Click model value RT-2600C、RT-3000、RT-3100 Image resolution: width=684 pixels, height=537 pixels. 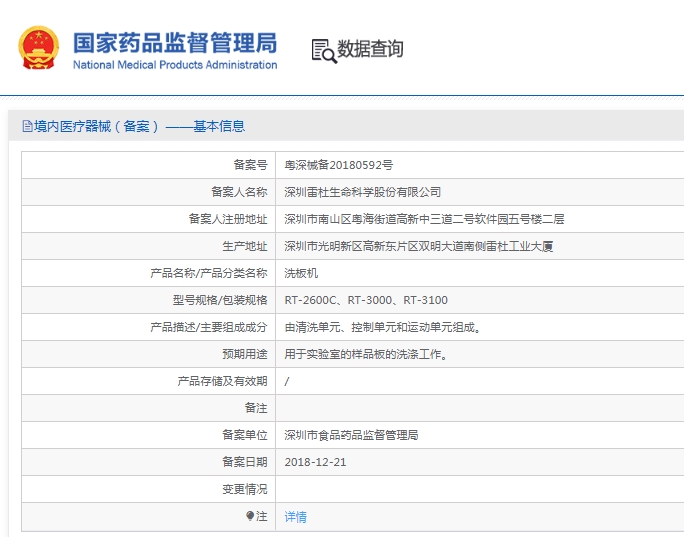366,301
